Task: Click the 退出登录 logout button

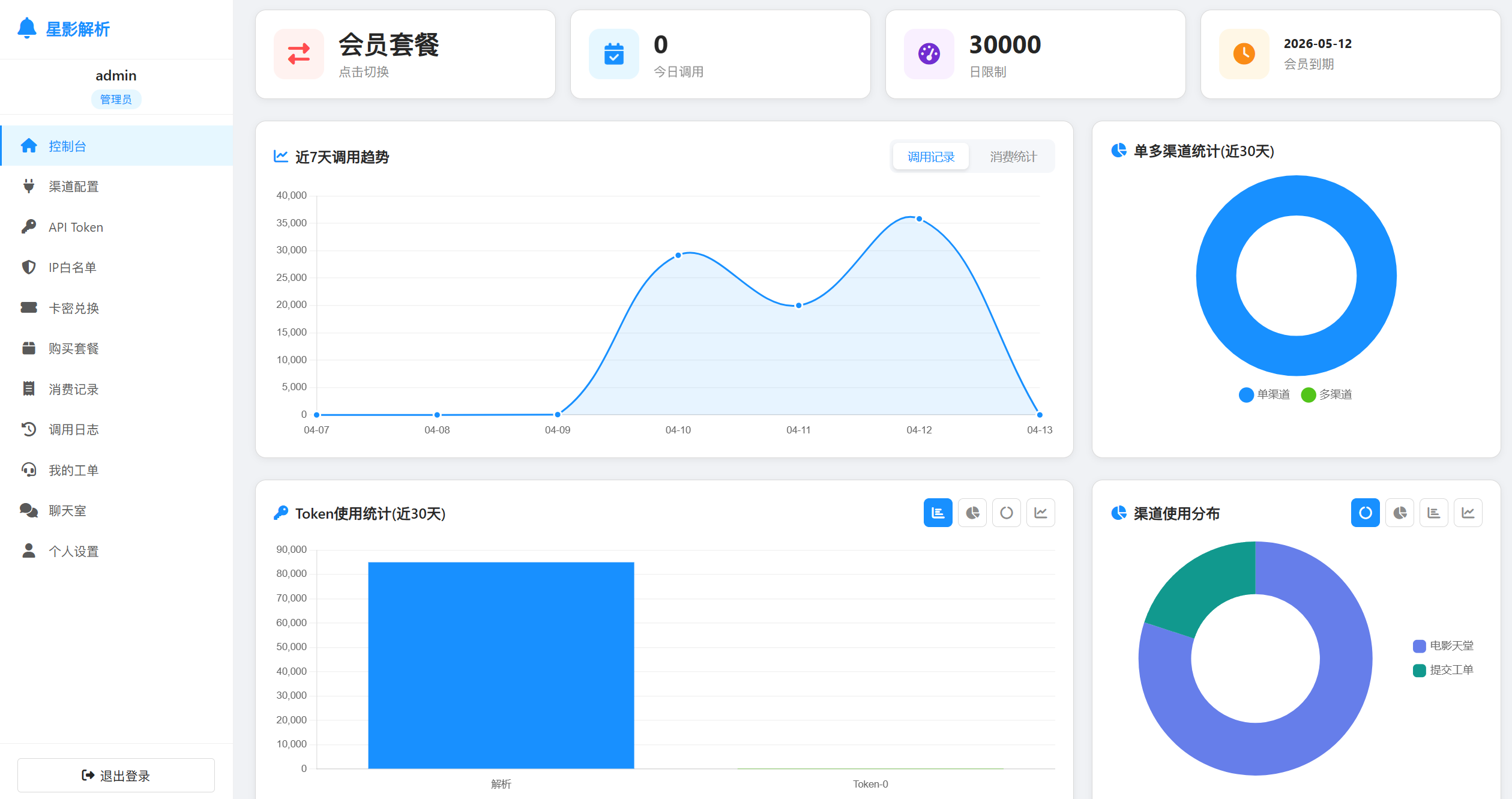Action: [116, 775]
